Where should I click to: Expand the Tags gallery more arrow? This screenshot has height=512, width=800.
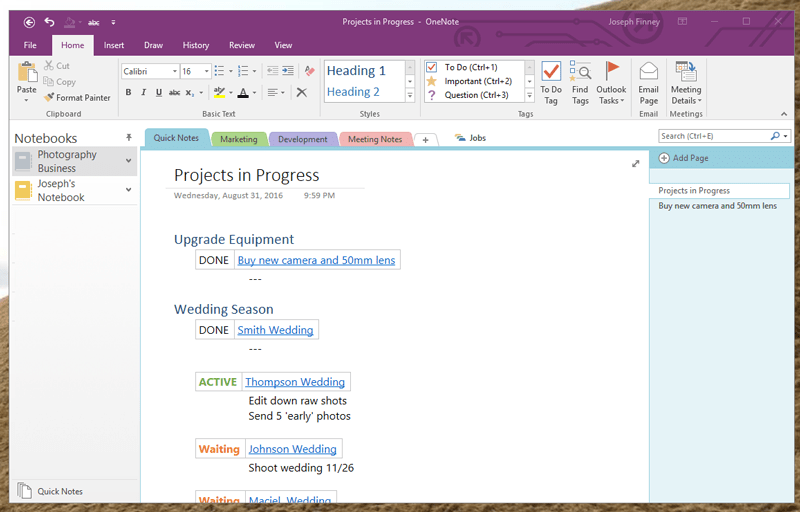(530, 95)
